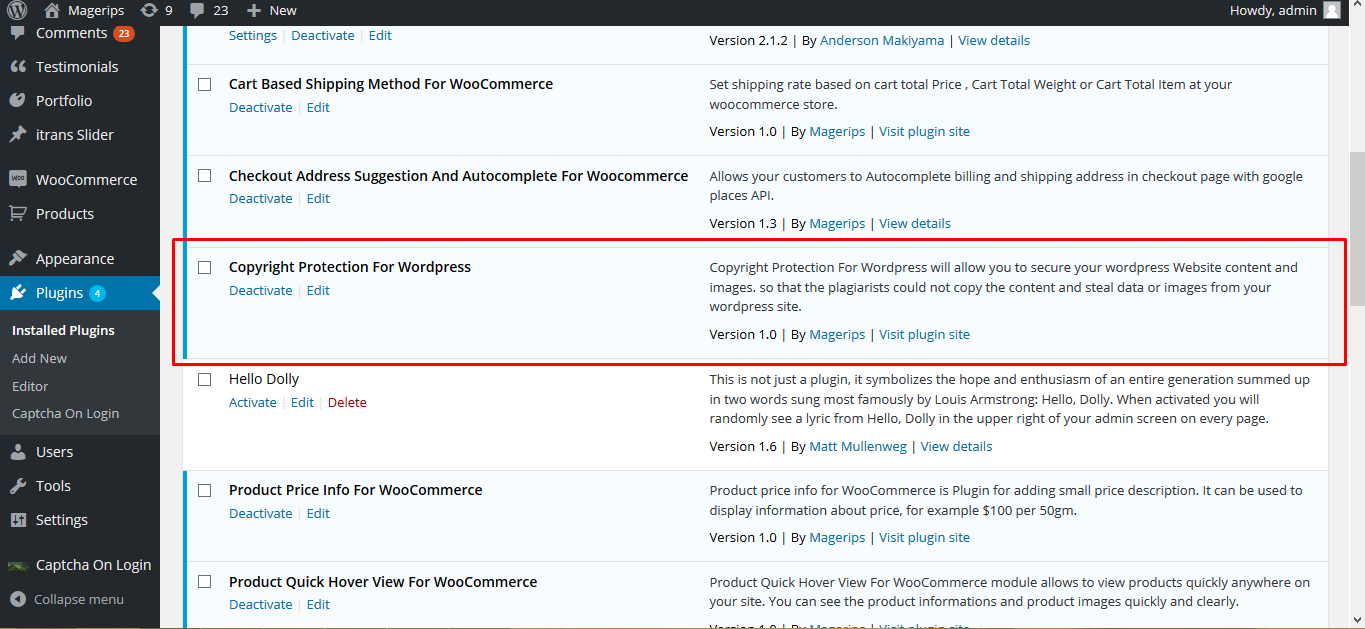View details for Checkout Address Suggestion plugin
This screenshot has height=629, width=1365.
pos(915,223)
